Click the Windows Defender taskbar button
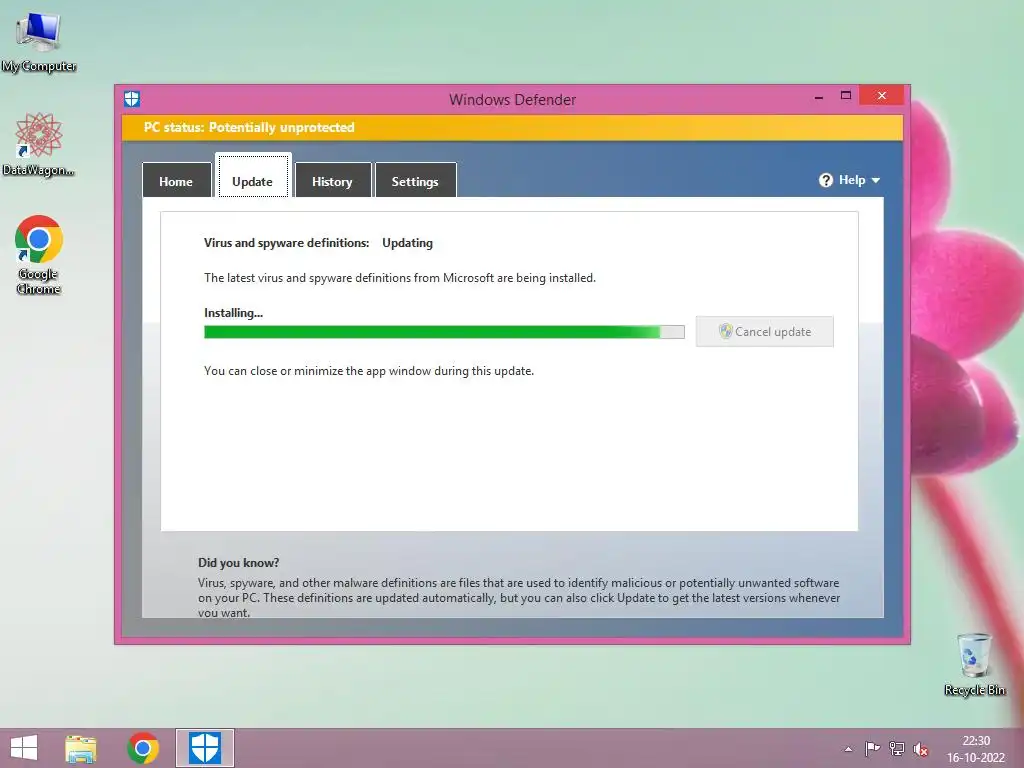The image size is (1024, 768). pos(205,748)
